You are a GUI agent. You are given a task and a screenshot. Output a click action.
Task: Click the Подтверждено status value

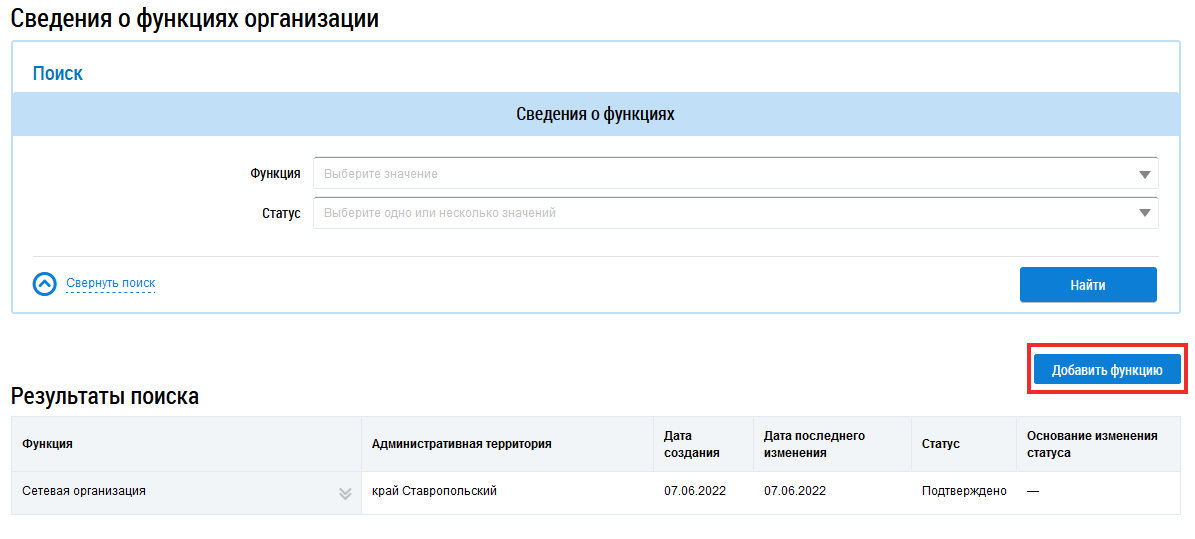(964, 491)
